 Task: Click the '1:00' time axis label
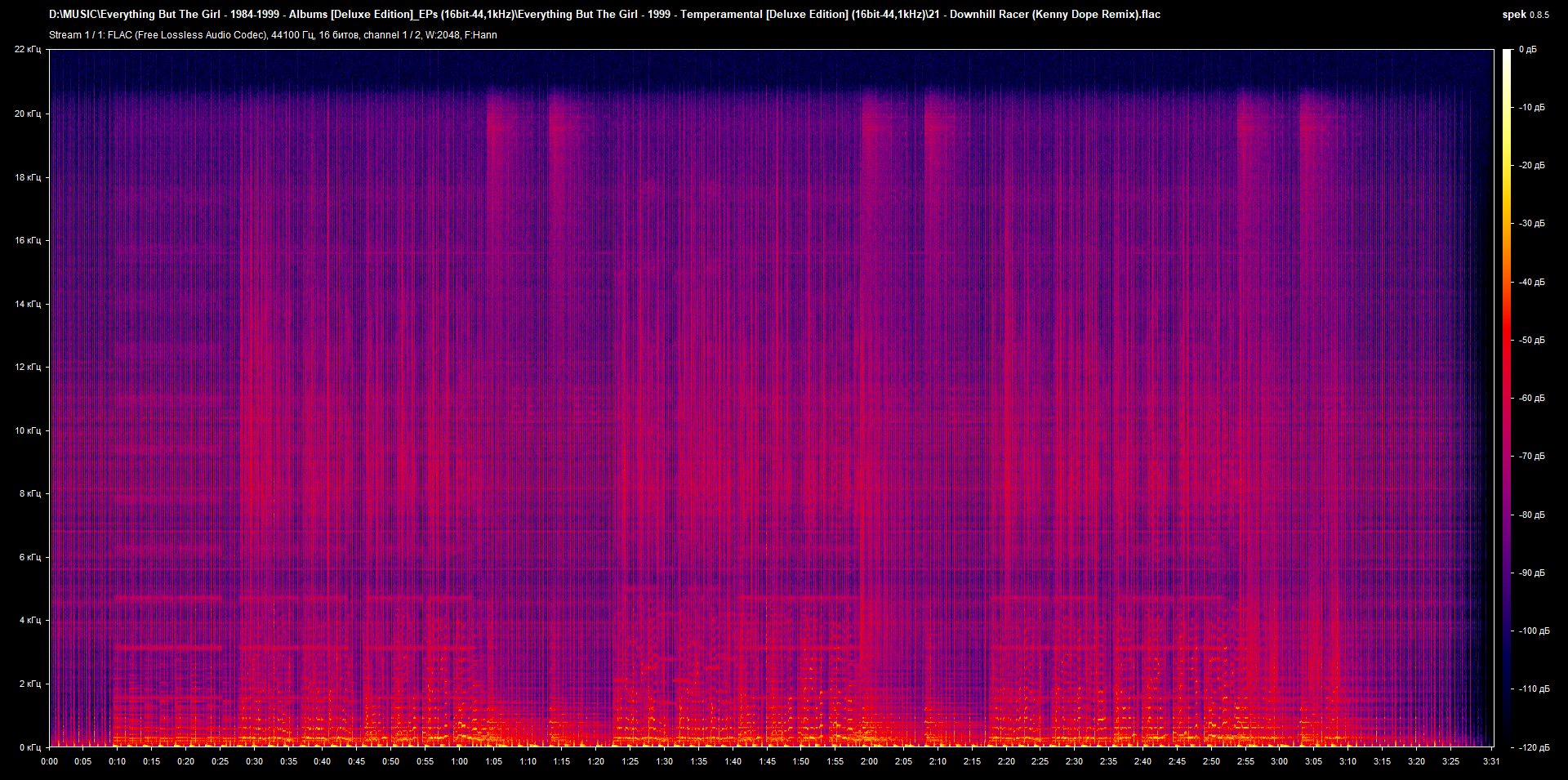coord(460,761)
